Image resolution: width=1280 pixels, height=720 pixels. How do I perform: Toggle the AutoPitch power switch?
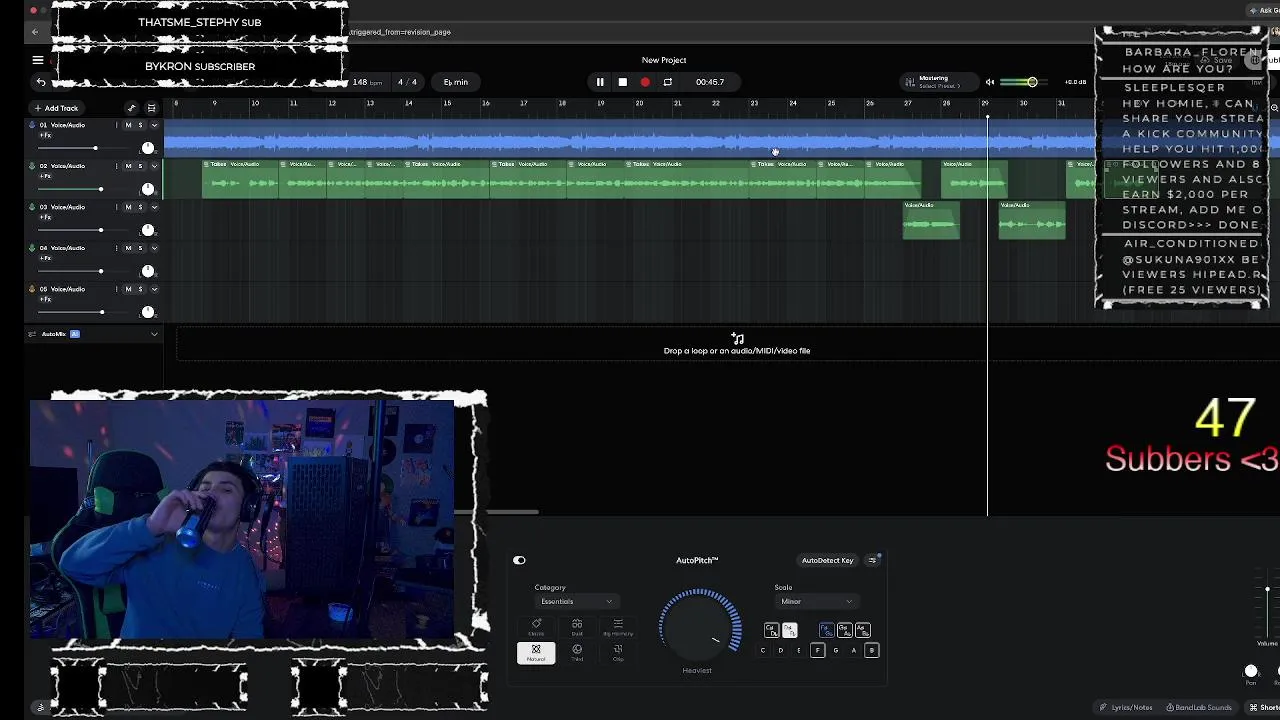(519, 560)
